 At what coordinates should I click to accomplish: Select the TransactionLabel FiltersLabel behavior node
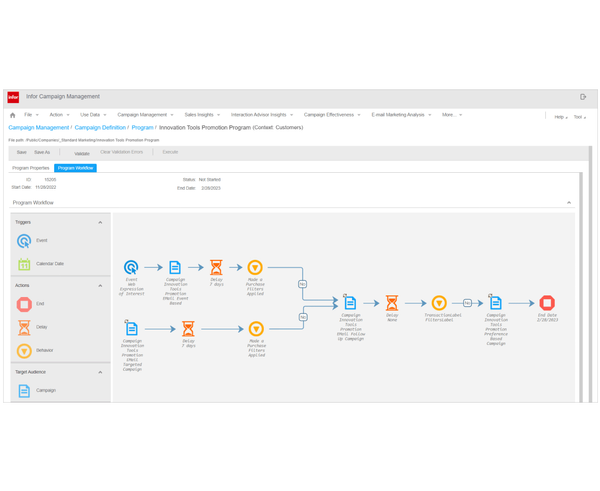click(x=439, y=303)
